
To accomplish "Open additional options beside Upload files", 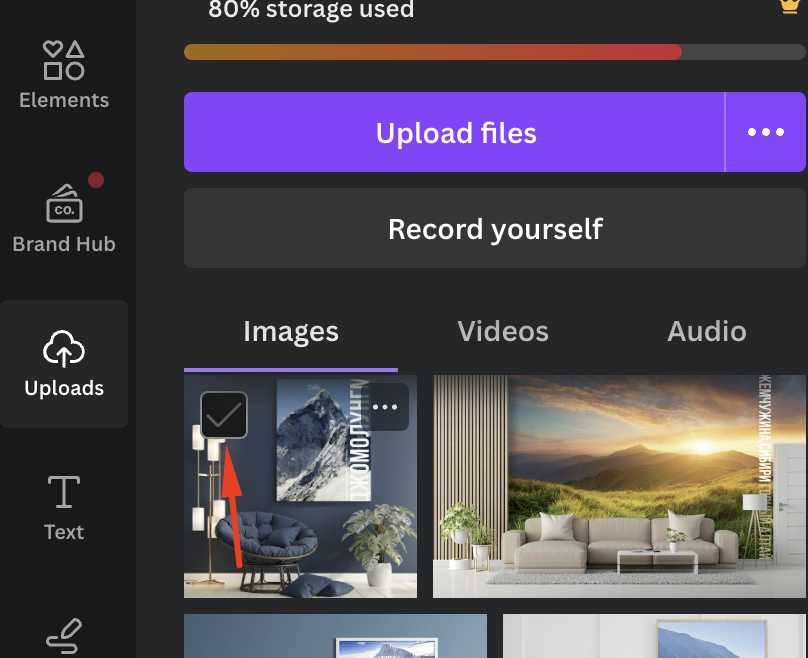I will [765, 132].
